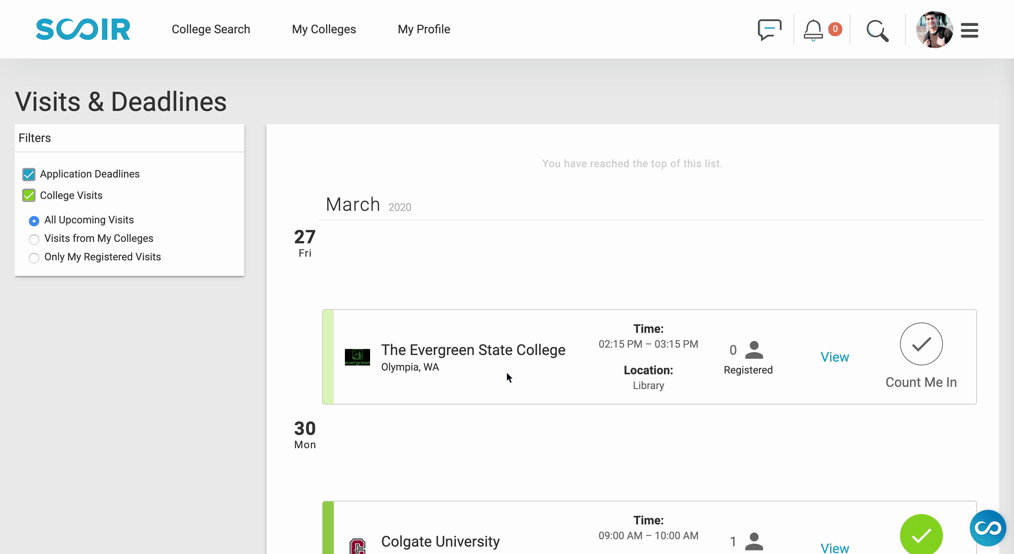This screenshot has height=554, width=1014.
Task: Click the magnifying glass search icon
Action: point(878,30)
